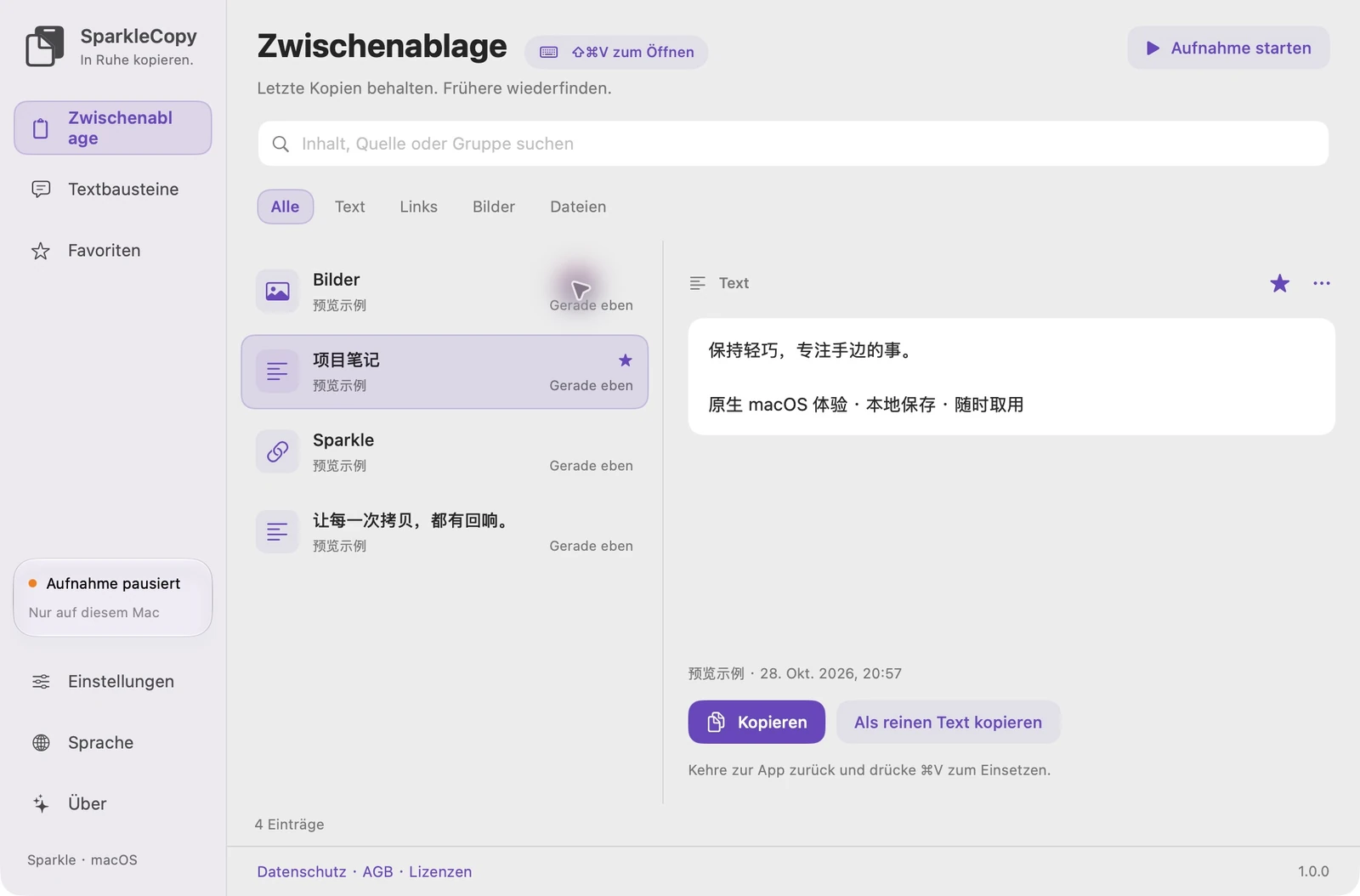Open the three-dots more options menu

tap(1322, 283)
